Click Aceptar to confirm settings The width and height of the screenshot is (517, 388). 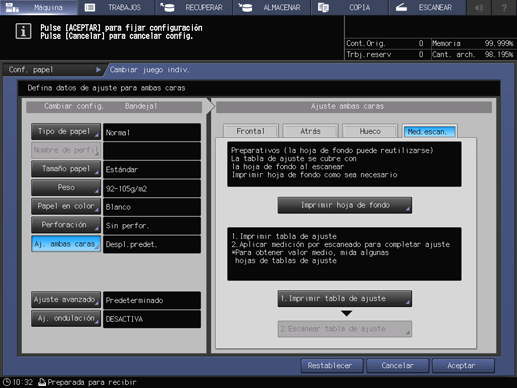[x=463, y=366]
